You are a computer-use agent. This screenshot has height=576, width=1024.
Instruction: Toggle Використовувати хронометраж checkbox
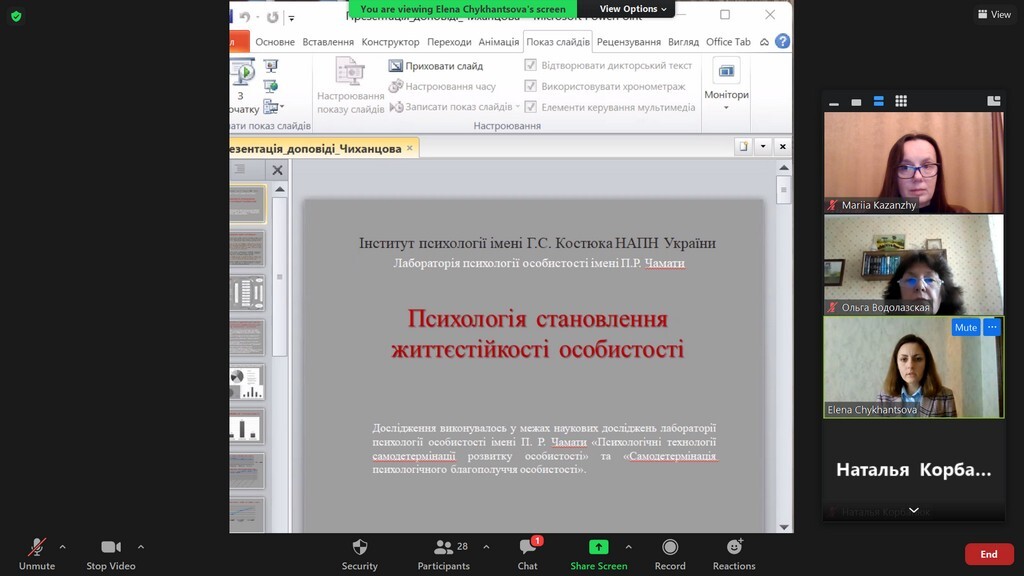click(530, 86)
